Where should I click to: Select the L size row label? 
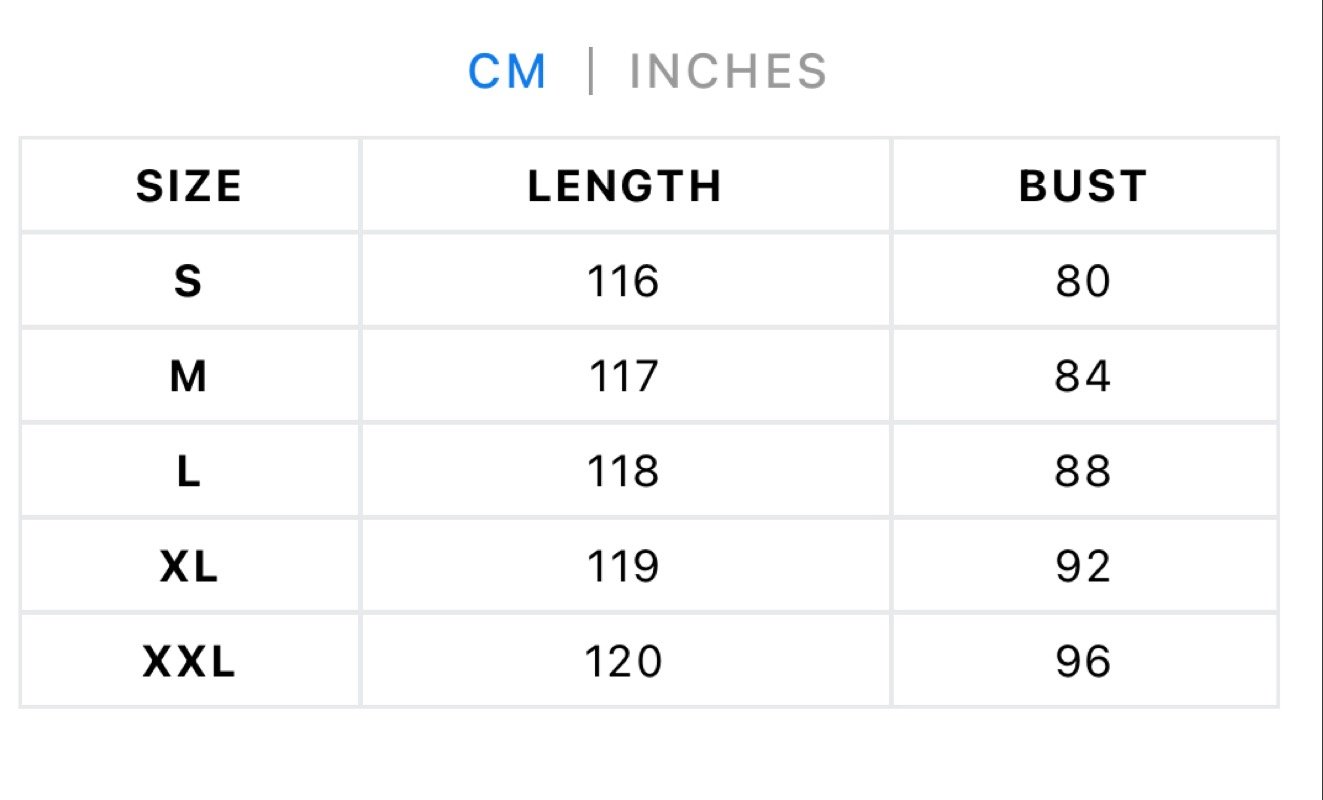point(189,471)
